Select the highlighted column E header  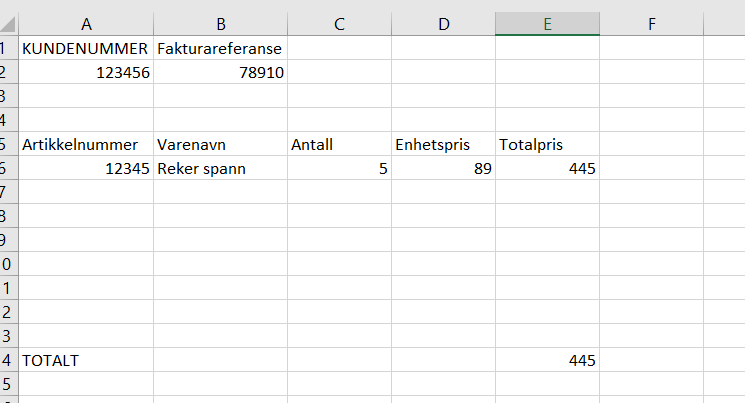[x=547, y=24]
